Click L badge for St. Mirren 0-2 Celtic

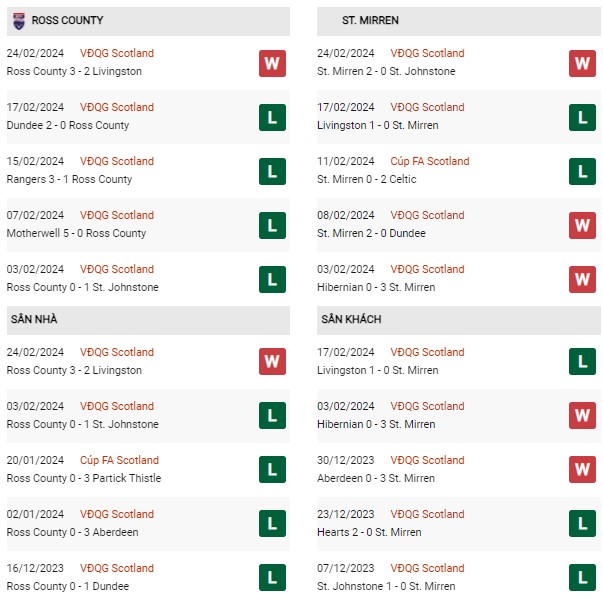click(582, 172)
